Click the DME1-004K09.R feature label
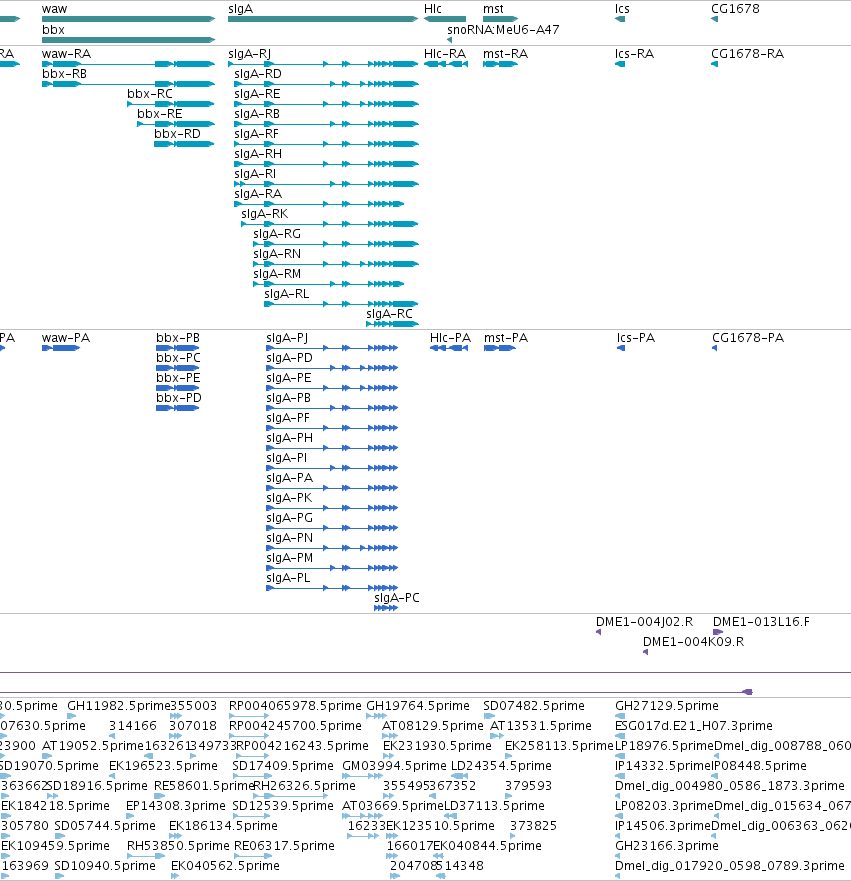The width and height of the screenshot is (851, 881). coord(694,642)
